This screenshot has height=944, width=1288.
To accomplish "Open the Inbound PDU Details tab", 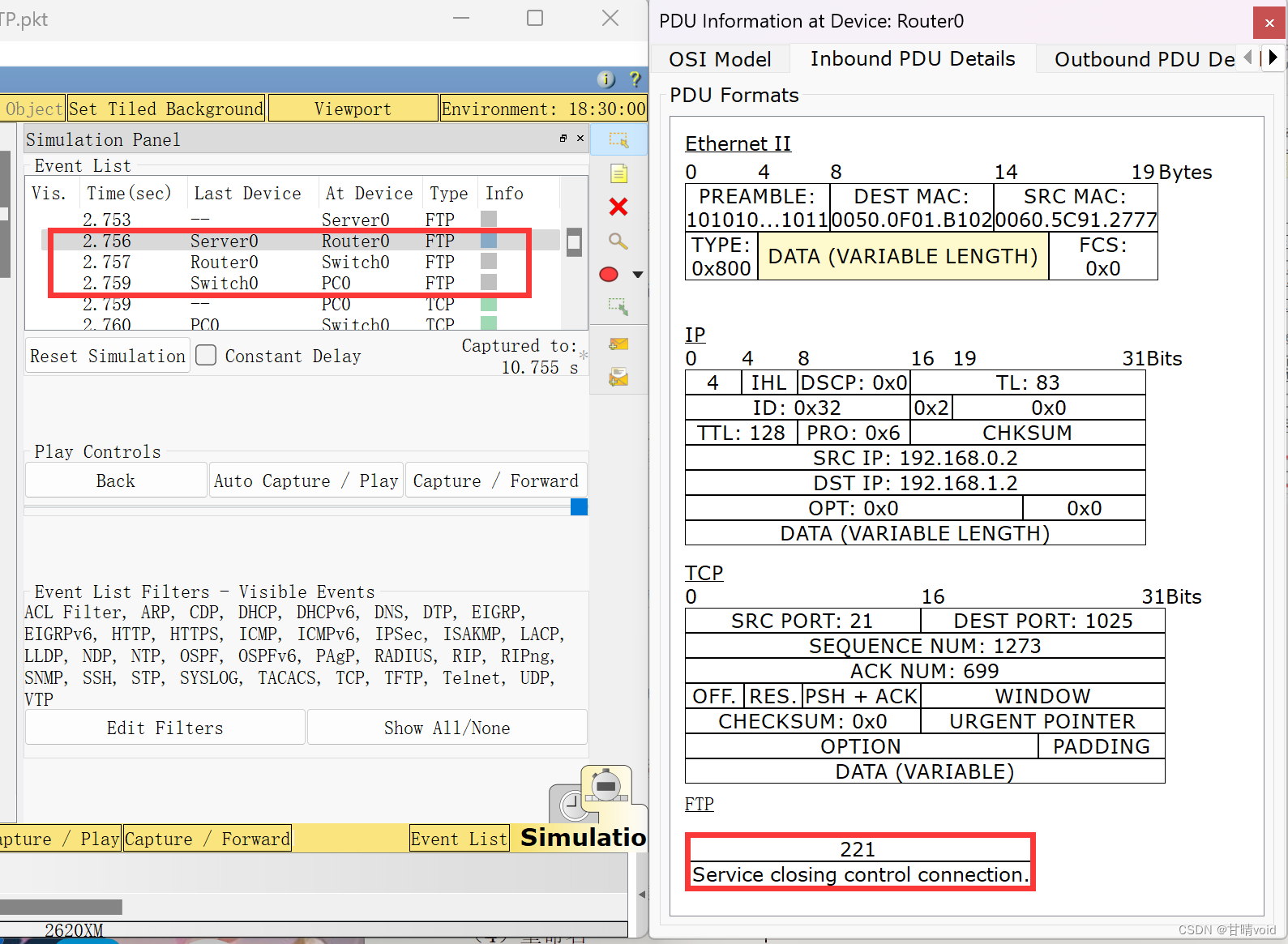I will click(913, 58).
